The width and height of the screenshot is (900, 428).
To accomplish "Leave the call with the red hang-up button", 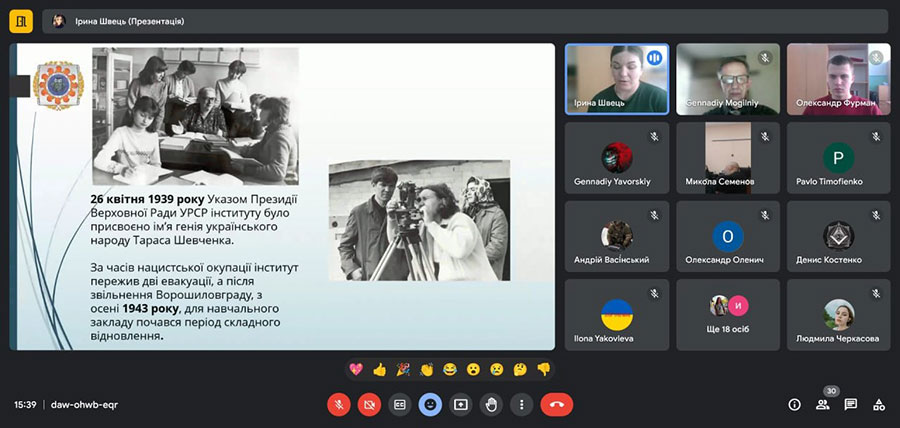I will tap(556, 404).
